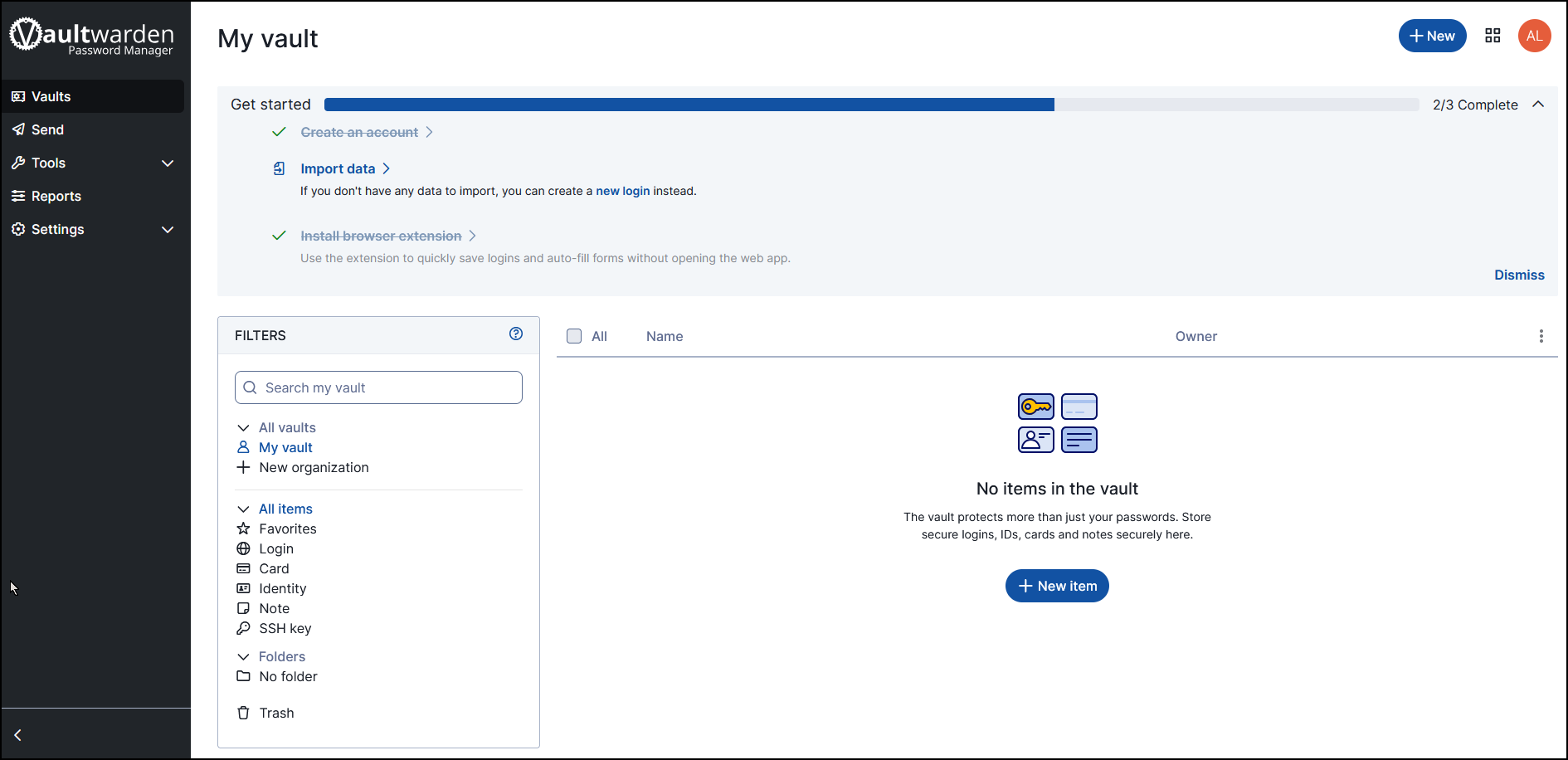Filter by SSH key type
This screenshot has width=1568, height=760.
tap(285, 628)
